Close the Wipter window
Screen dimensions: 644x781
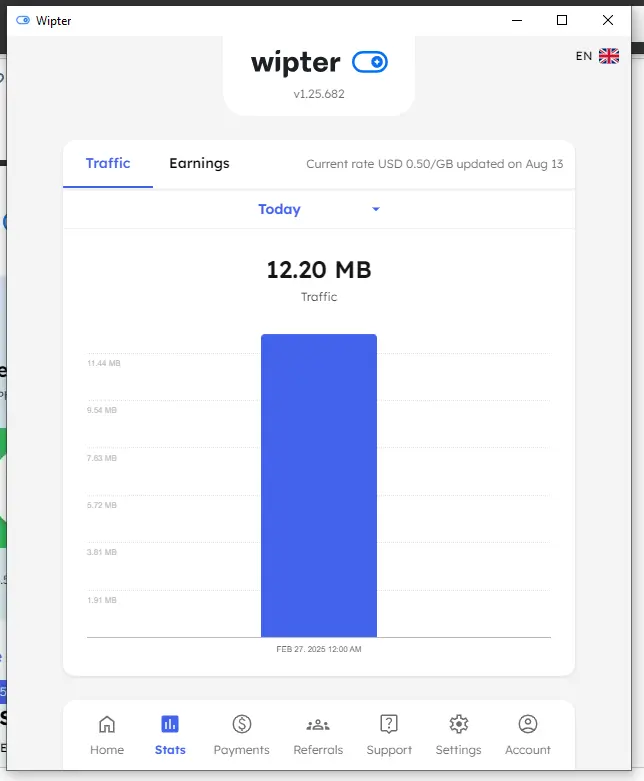(x=608, y=20)
